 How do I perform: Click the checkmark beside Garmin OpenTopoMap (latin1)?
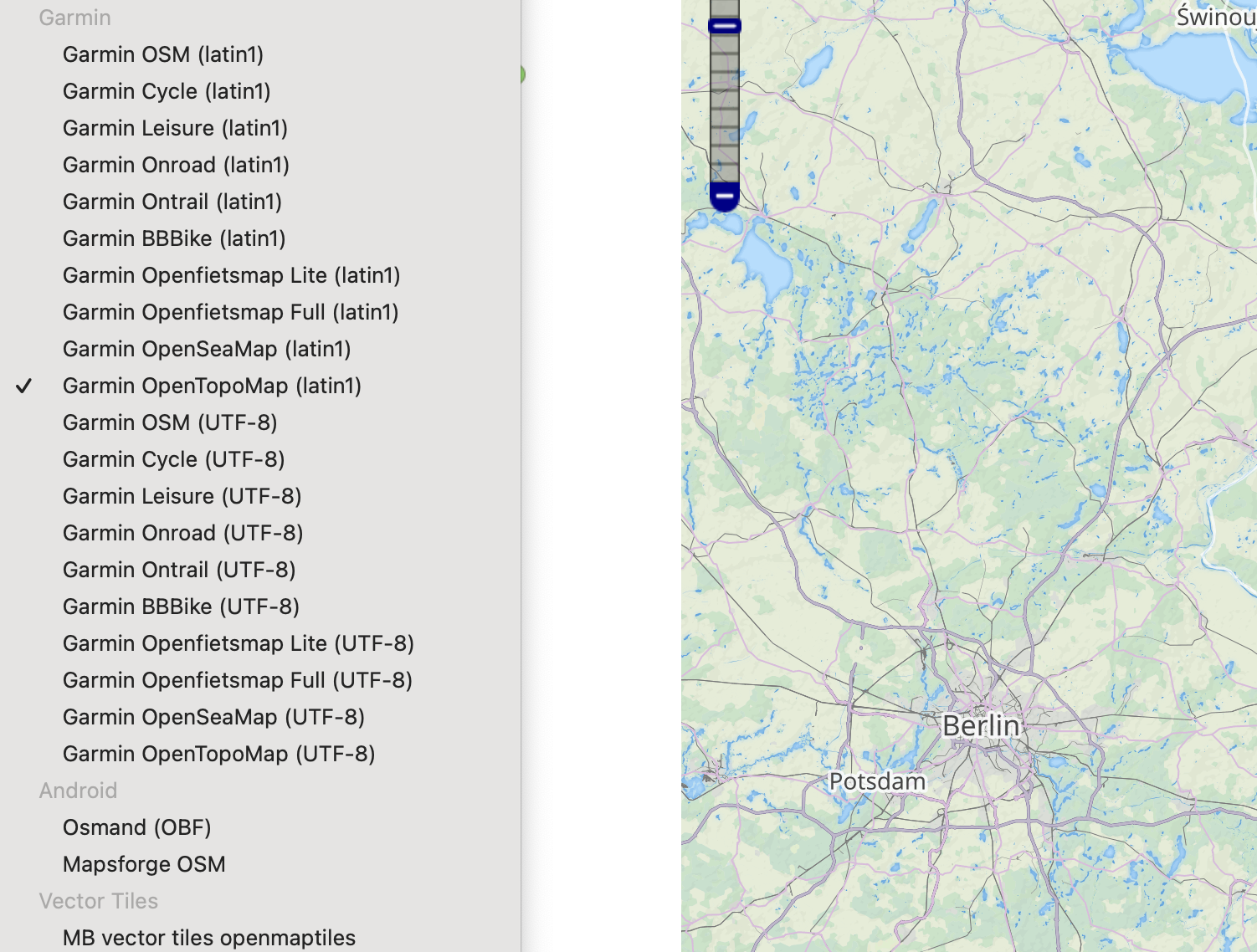click(x=24, y=386)
